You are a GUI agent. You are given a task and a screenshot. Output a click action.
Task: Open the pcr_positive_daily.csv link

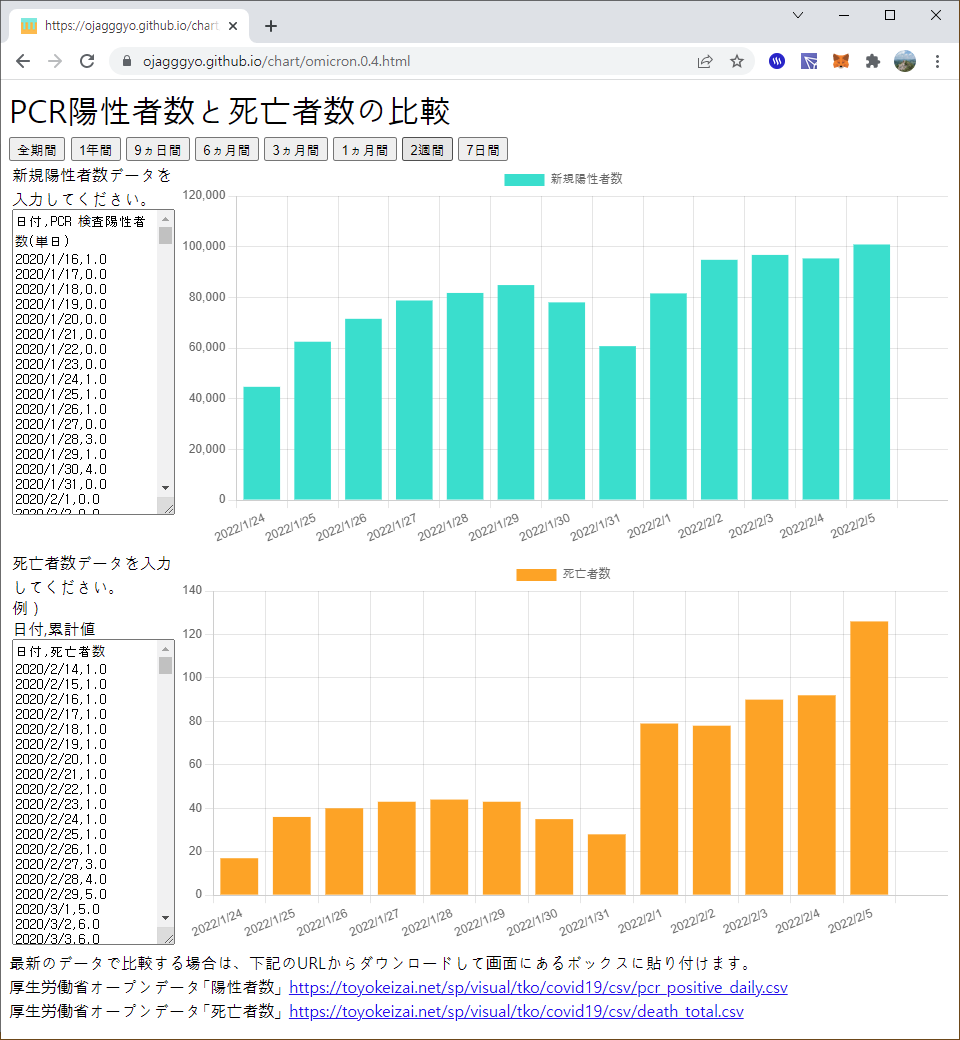click(x=538, y=988)
